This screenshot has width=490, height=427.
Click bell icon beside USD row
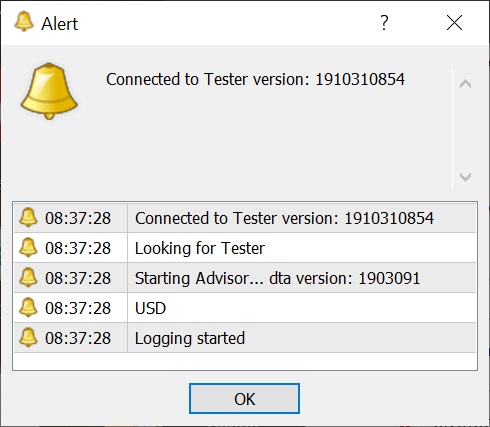(28, 307)
